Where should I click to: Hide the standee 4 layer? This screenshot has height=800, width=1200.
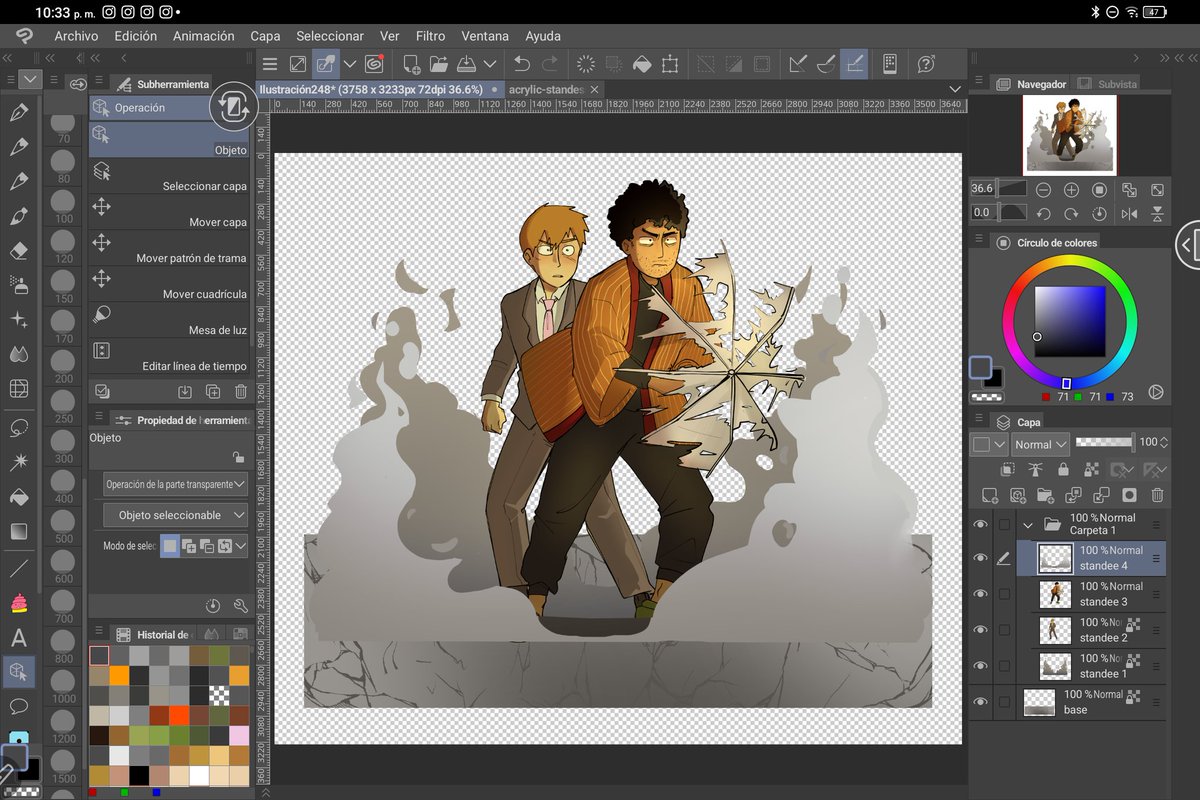click(980, 558)
